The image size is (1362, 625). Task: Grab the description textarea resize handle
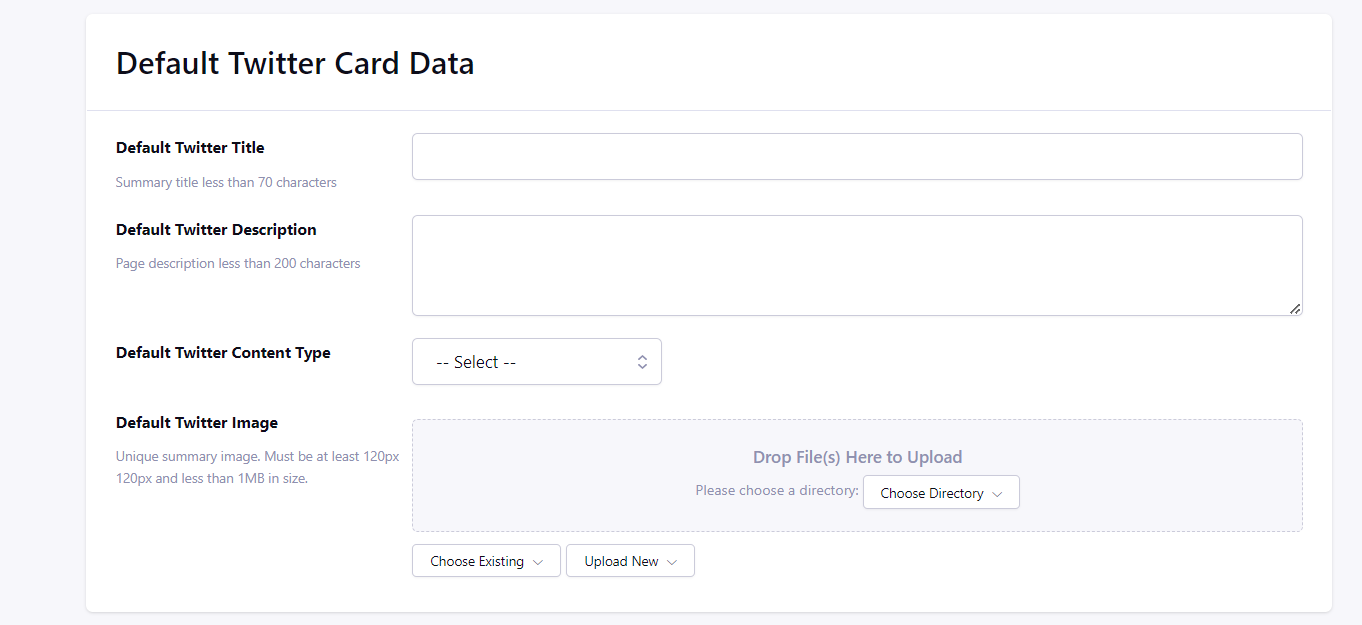coord(1295,309)
